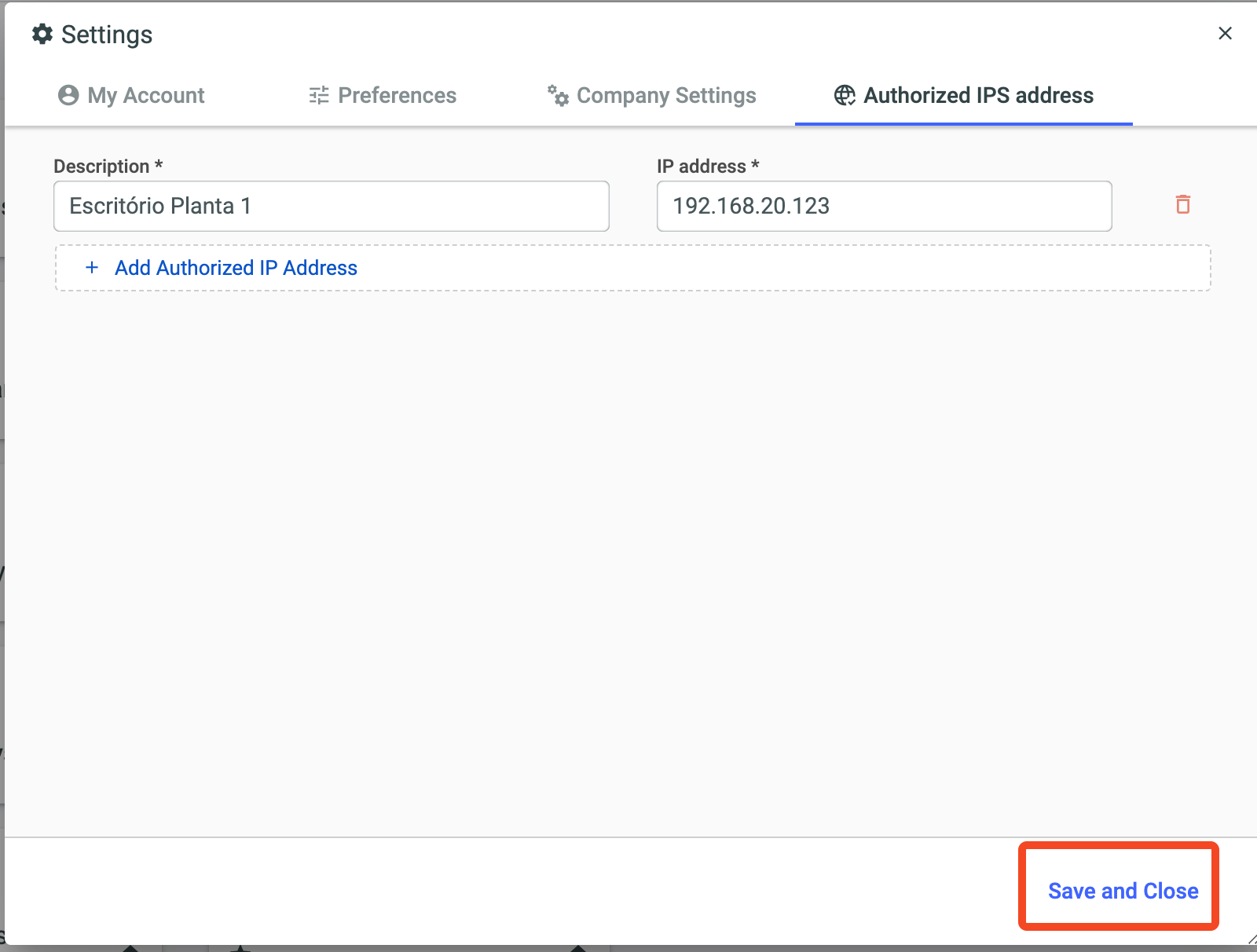Click the My Account person icon
The width and height of the screenshot is (1257, 952).
tap(68, 95)
